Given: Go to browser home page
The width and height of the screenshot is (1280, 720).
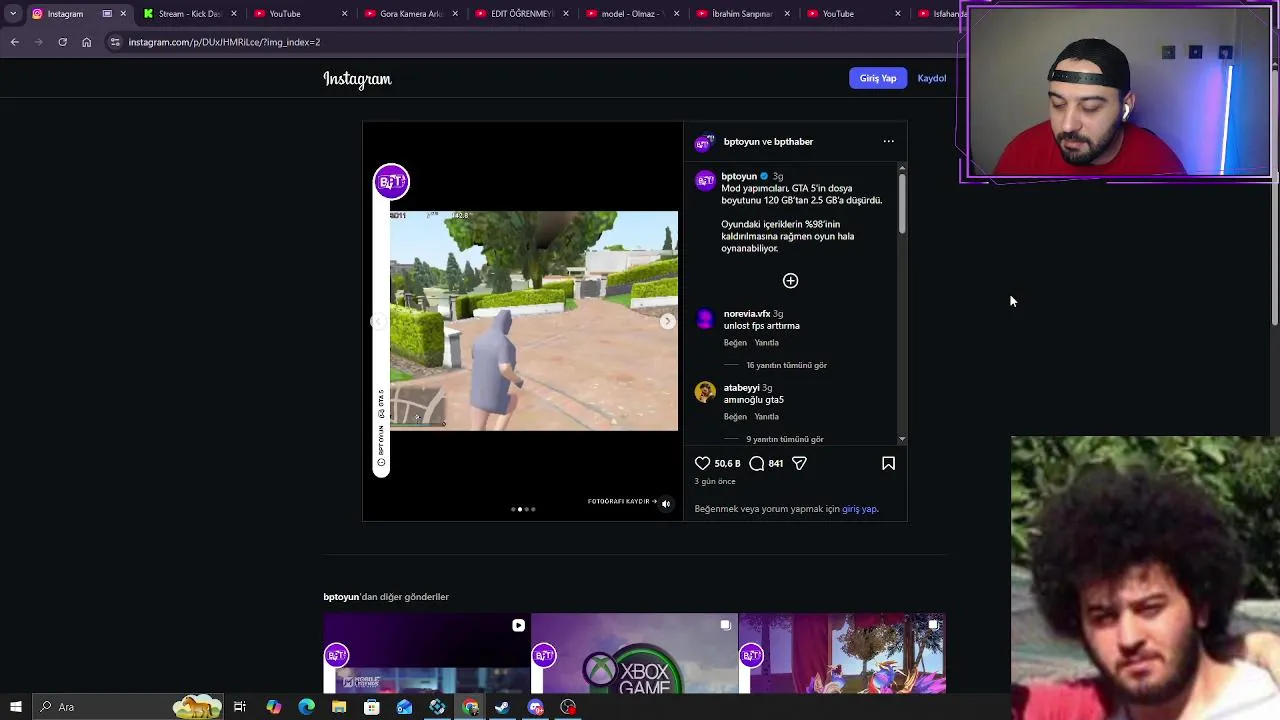Looking at the screenshot, I should coord(86,42).
